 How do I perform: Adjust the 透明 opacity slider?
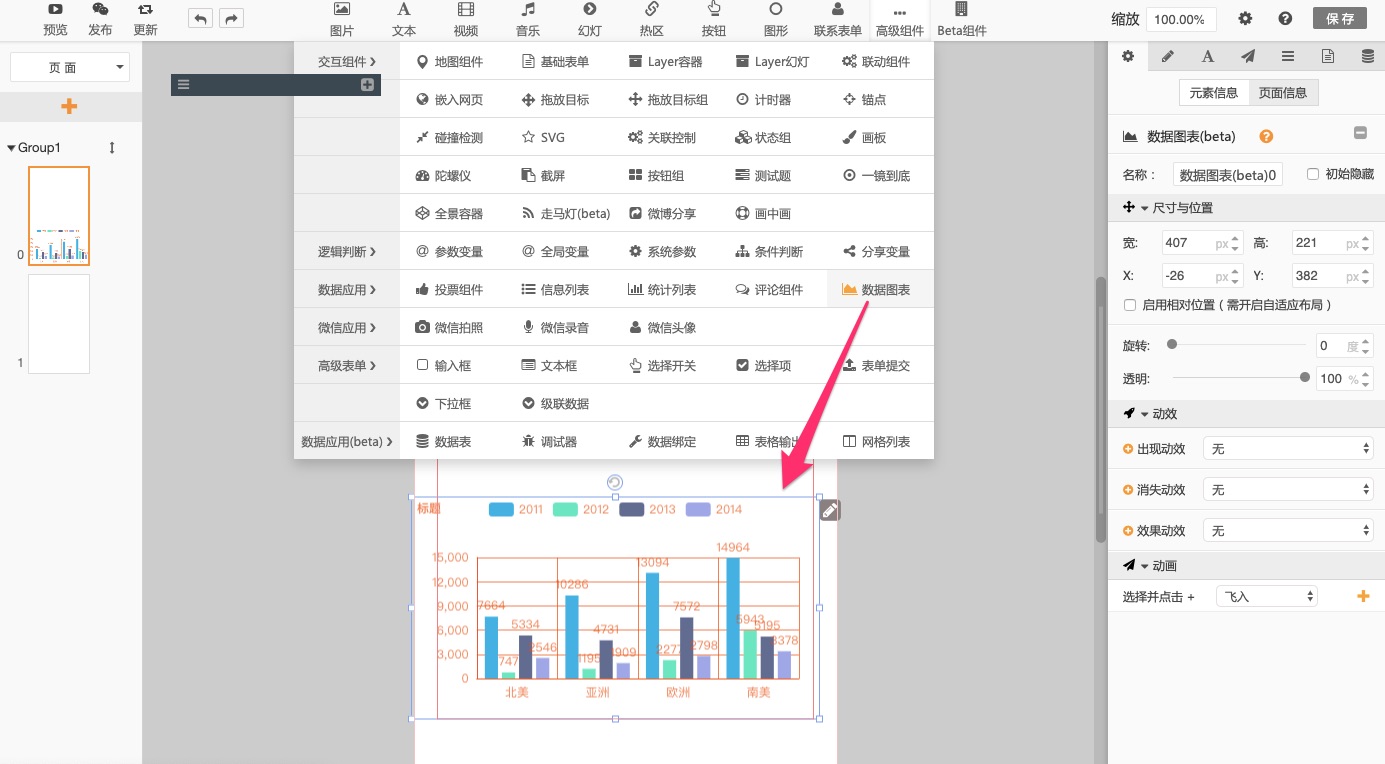point(1304,378)
